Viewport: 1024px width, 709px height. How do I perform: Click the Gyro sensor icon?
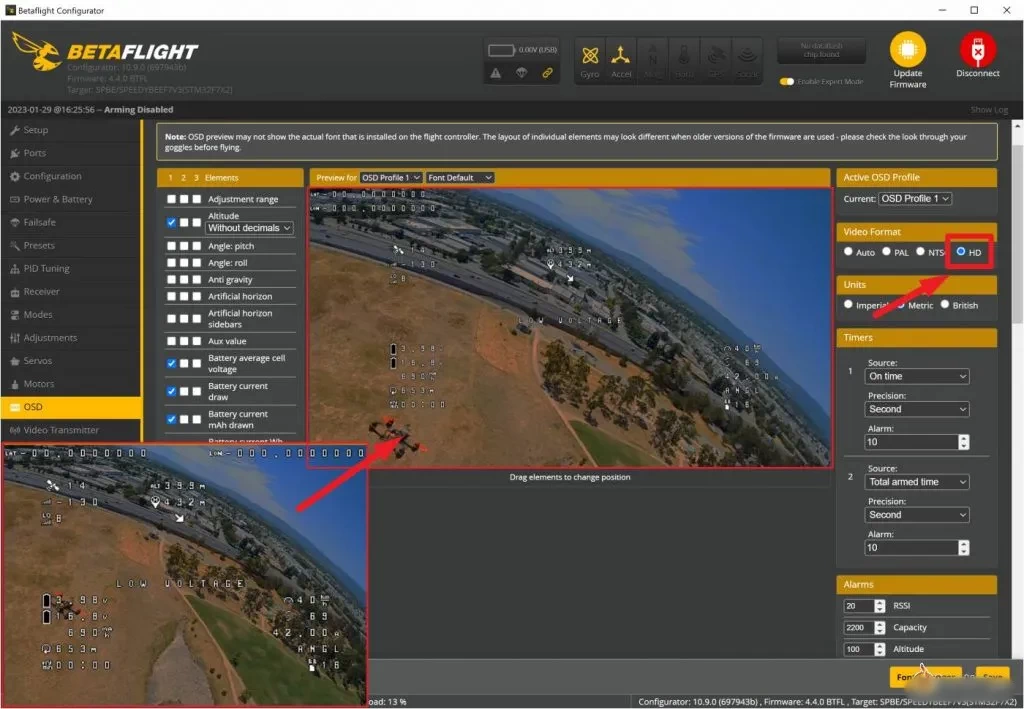[590, 56]
